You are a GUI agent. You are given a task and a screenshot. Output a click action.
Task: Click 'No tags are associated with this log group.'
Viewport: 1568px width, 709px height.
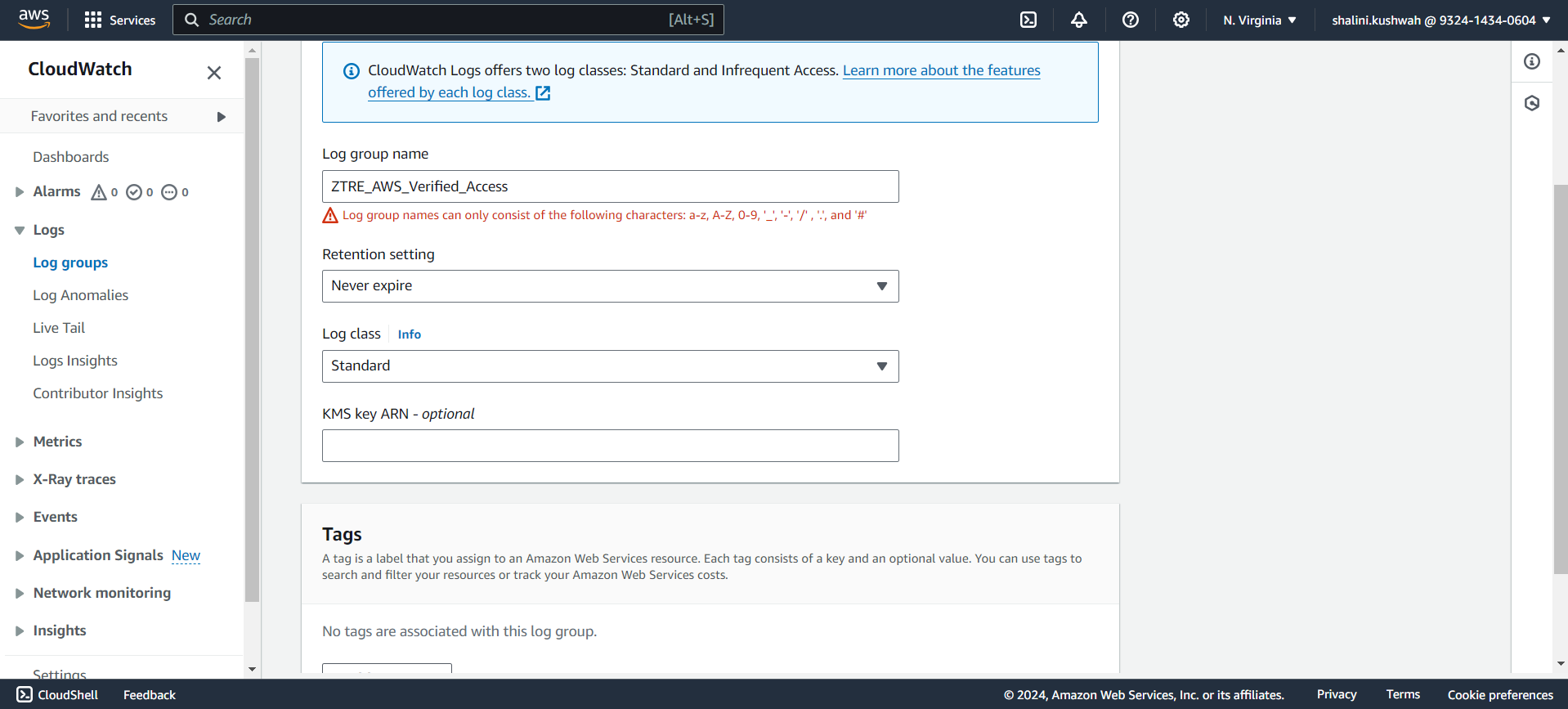coord(459,631)
